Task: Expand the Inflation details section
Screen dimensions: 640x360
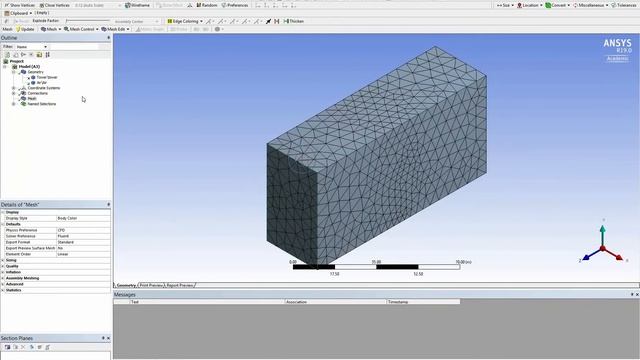Action: point(3,272)
